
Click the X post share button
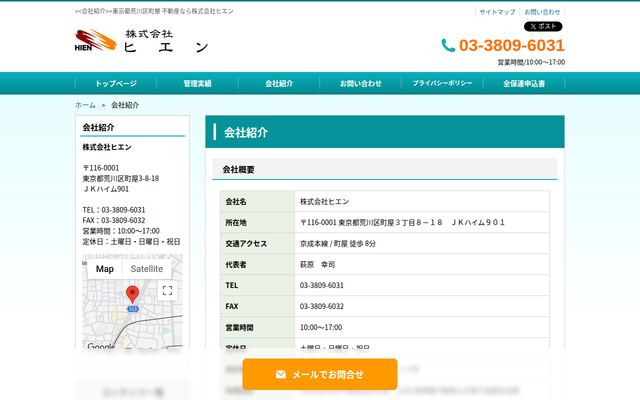[x=543, y=27]
